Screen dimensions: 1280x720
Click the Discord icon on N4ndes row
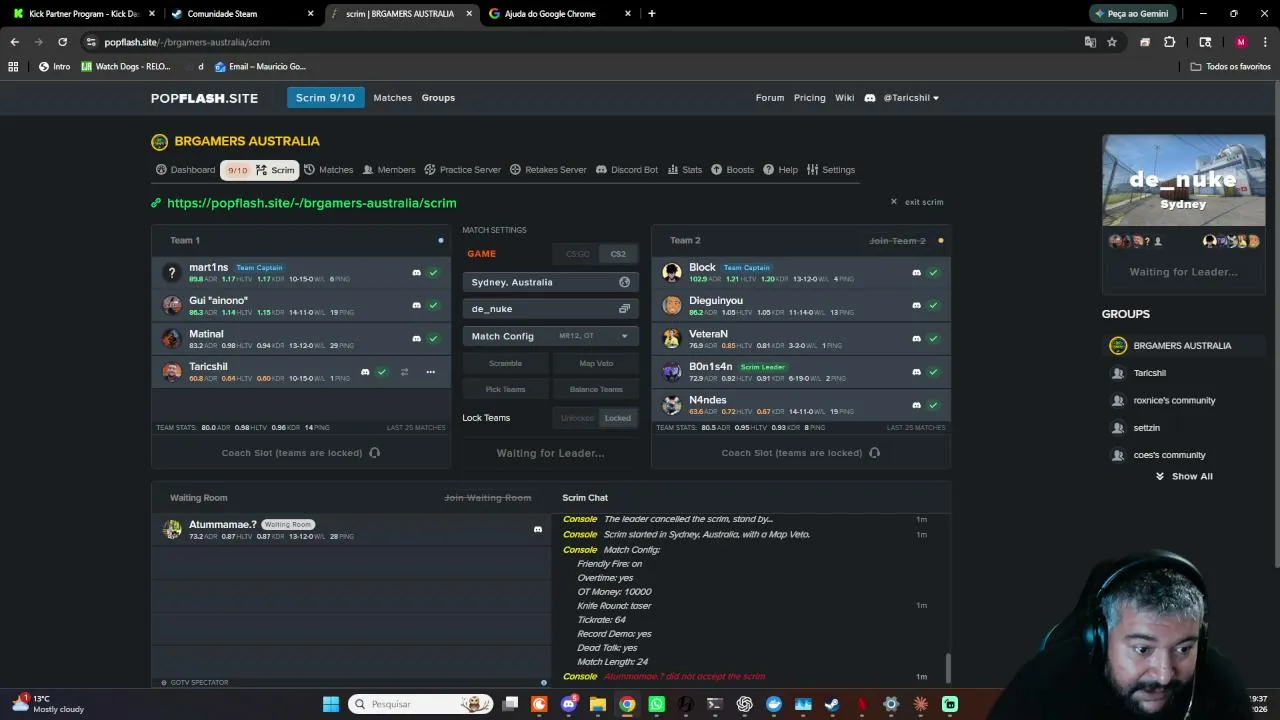tap(916, 405)
